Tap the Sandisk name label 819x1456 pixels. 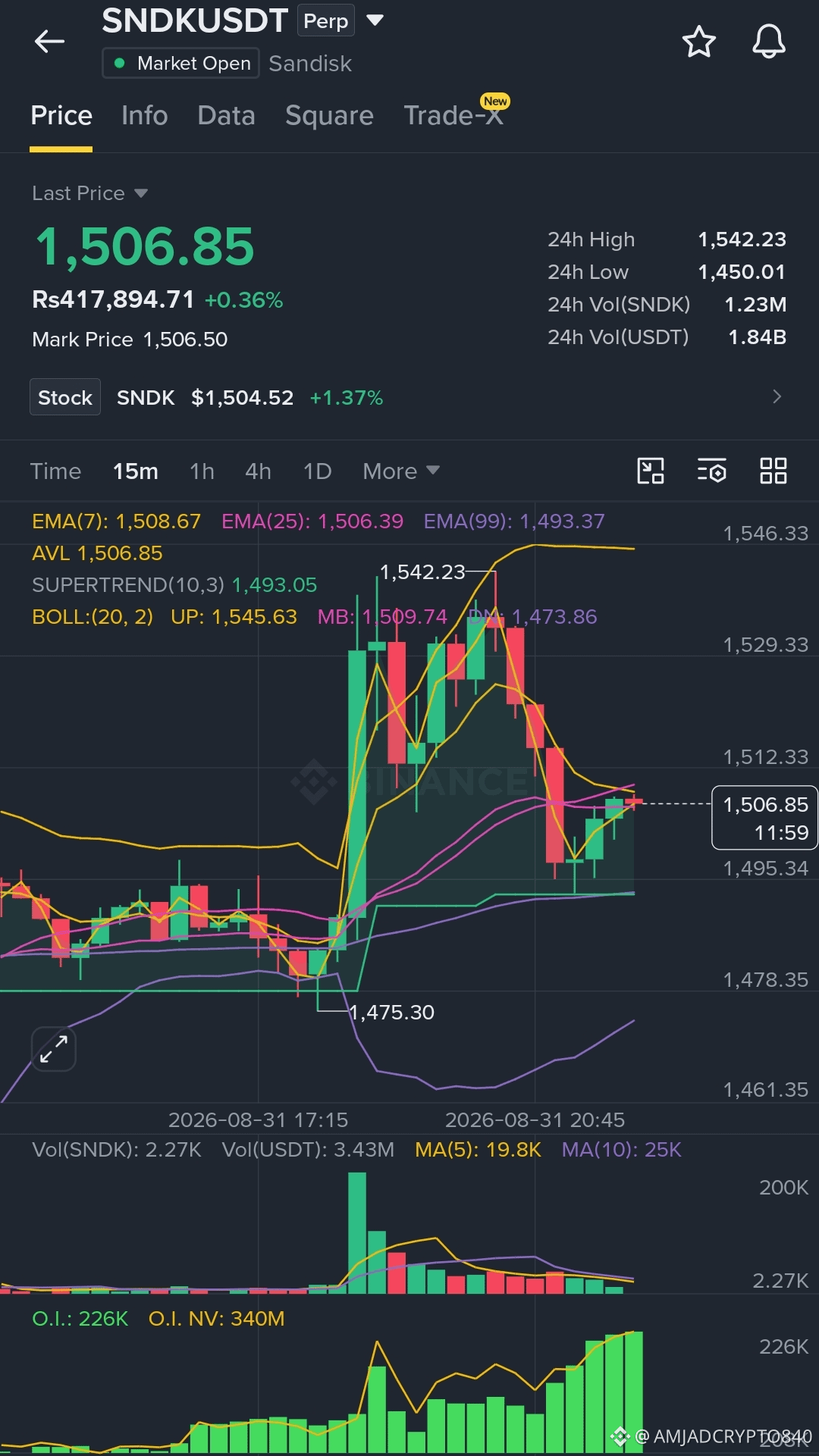(310, 64)
